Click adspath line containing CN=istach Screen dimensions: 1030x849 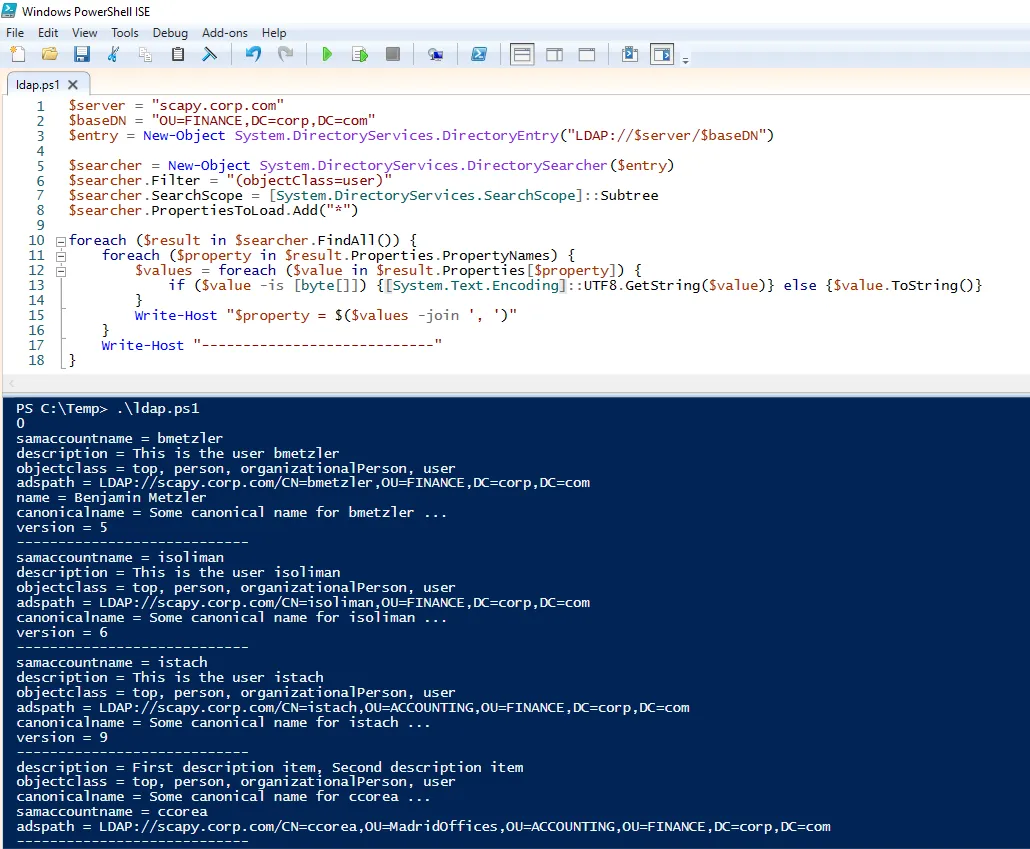(353, 708)
